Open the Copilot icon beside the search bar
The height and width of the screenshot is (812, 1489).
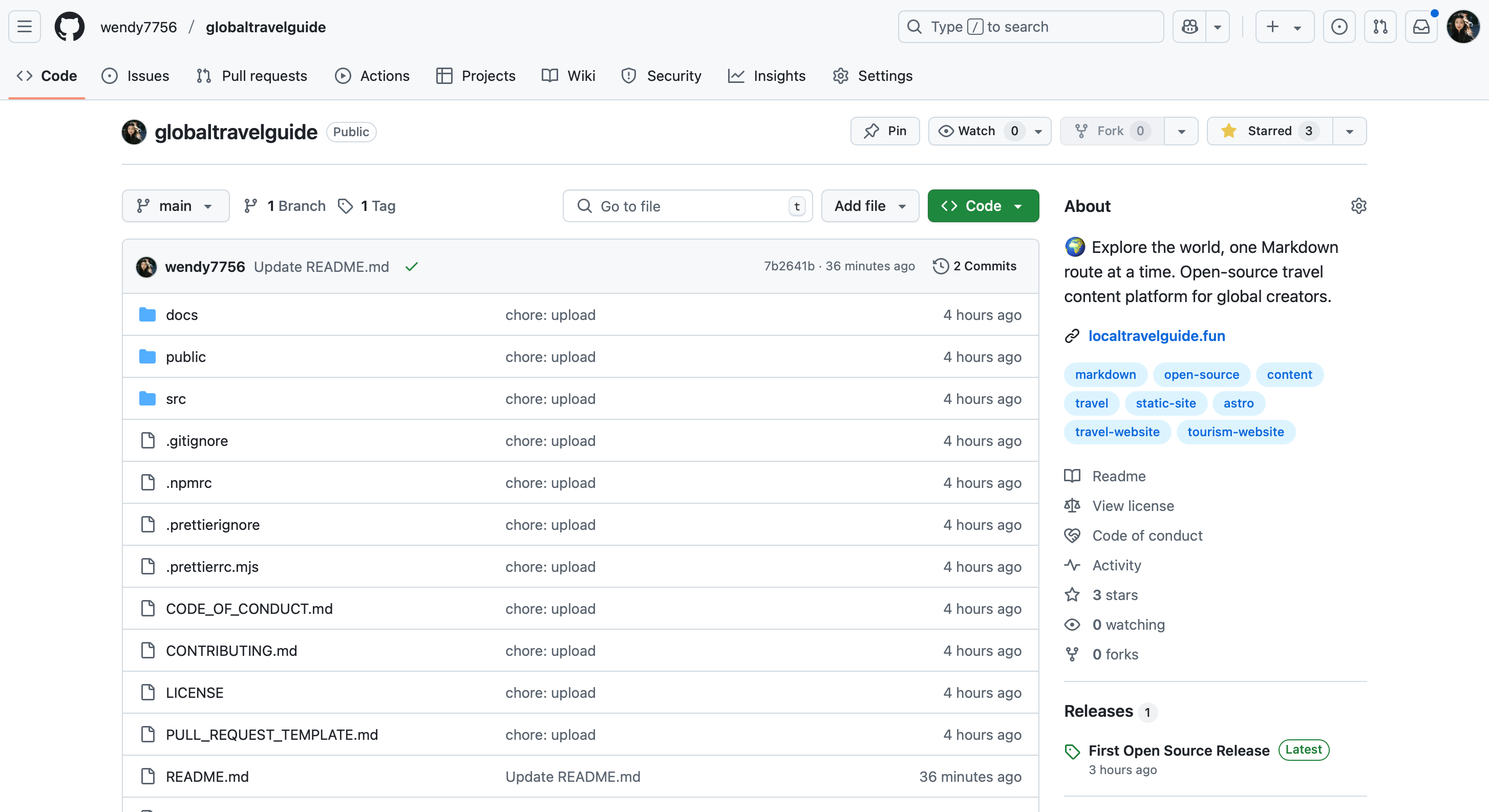coord(1189,26)
